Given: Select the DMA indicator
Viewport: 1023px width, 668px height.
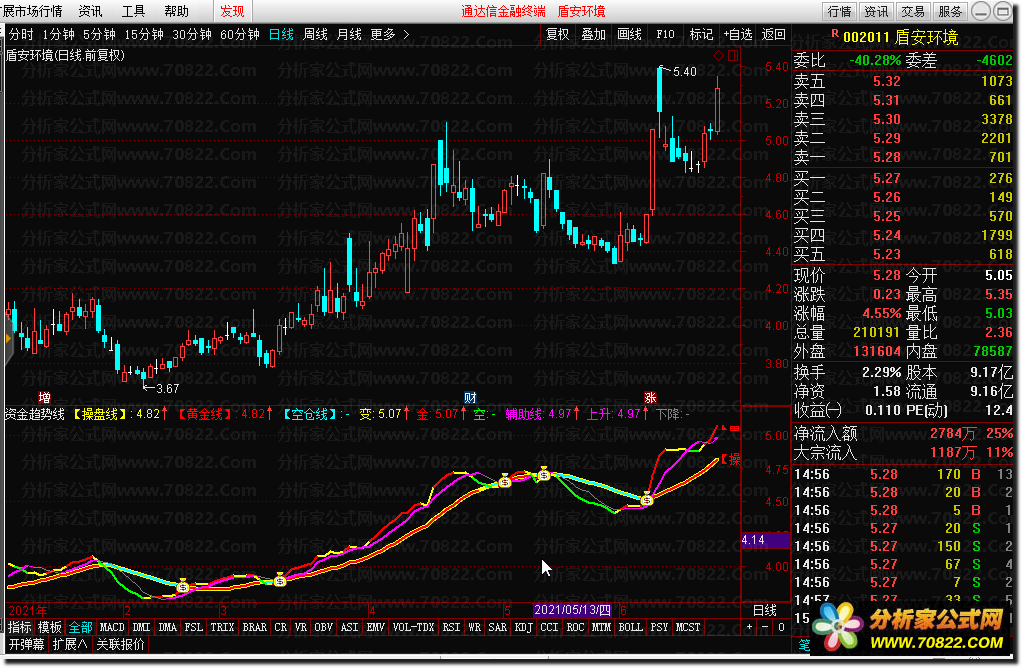Looking at the screenshot, I should click(168, 627).
